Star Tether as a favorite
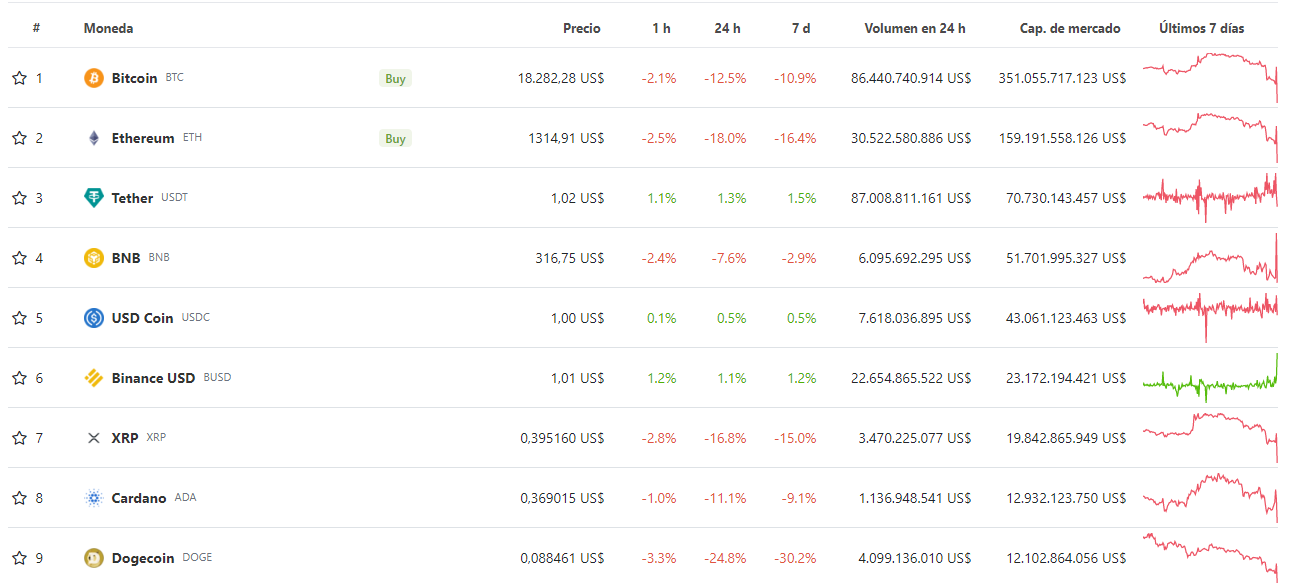The image size is (1308, 584). coord(19,198)
